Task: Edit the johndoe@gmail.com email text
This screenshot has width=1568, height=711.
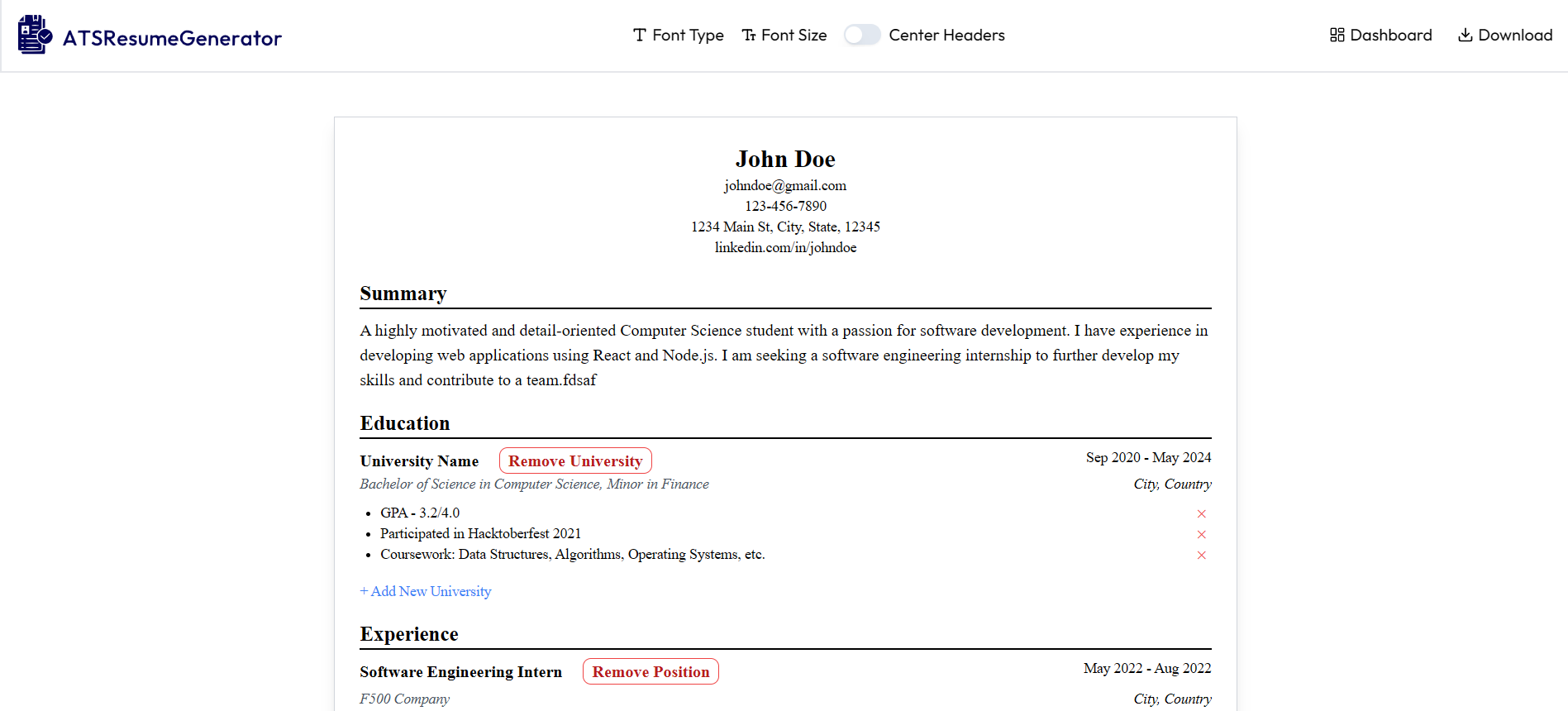Action: coord(785,186)
